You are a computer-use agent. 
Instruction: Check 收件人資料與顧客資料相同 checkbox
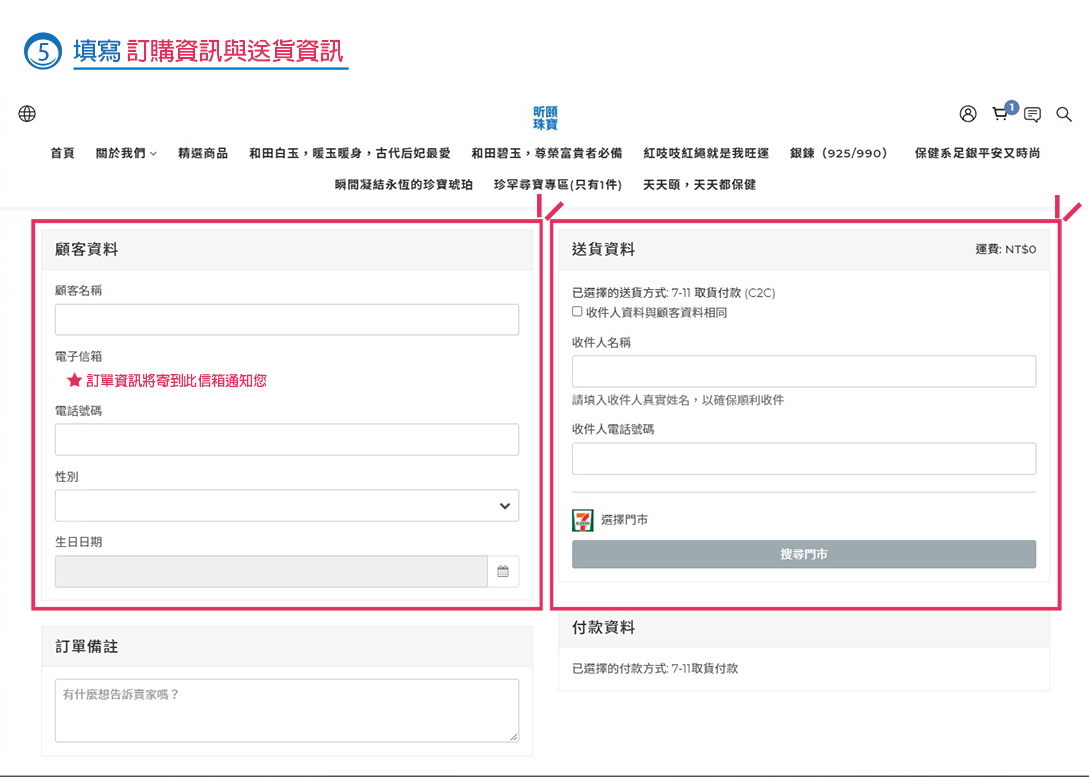(x=577, y=312)
